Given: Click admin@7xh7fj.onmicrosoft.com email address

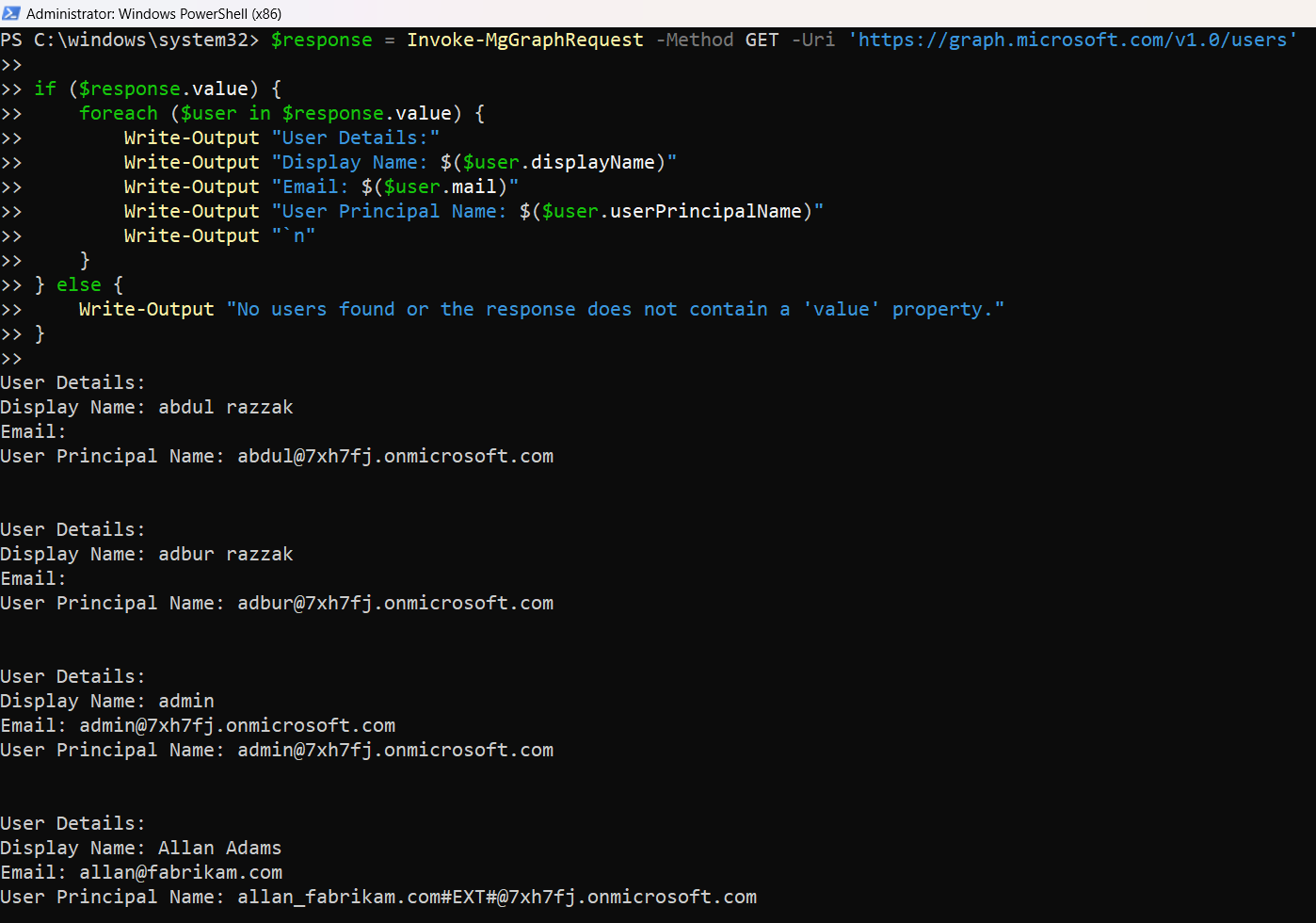Looking at the screenshot, I should tap(236, 724).
